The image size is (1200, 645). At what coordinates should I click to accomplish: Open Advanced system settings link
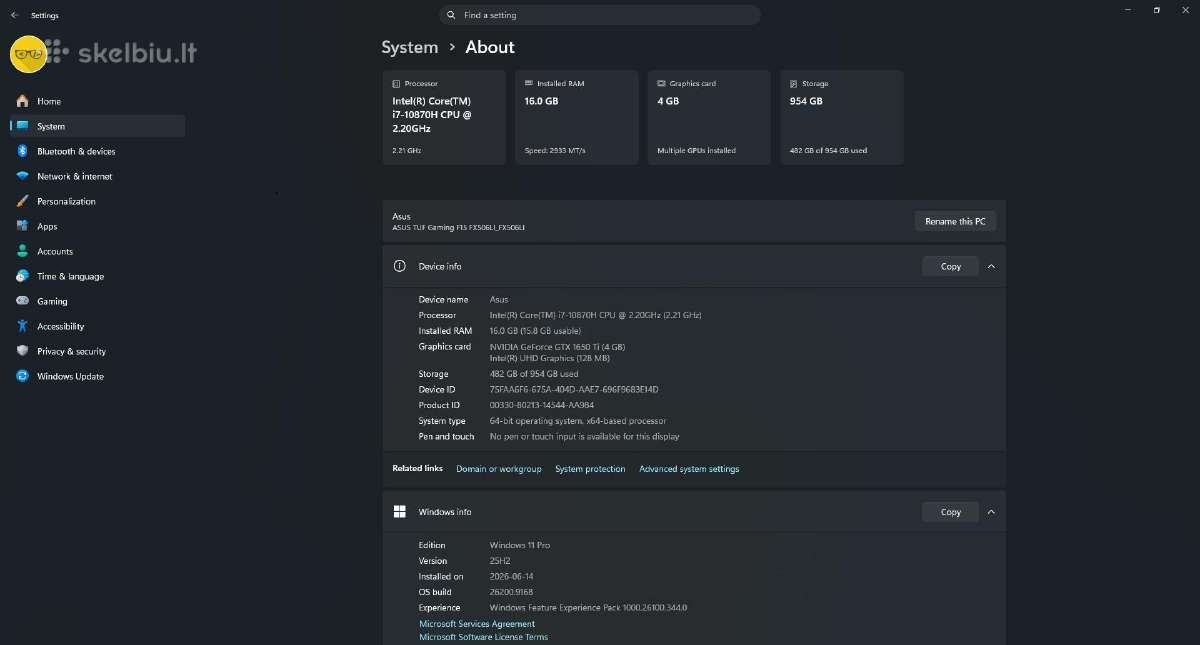pos(689,469)
